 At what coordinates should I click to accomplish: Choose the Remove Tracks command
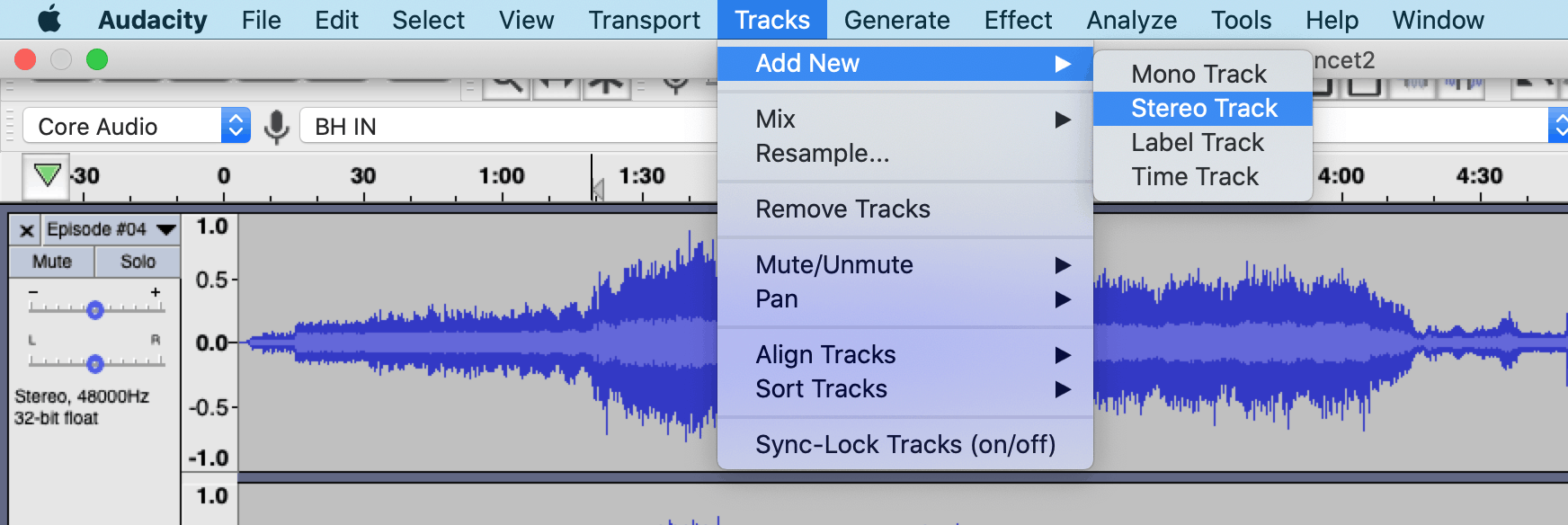842,209
